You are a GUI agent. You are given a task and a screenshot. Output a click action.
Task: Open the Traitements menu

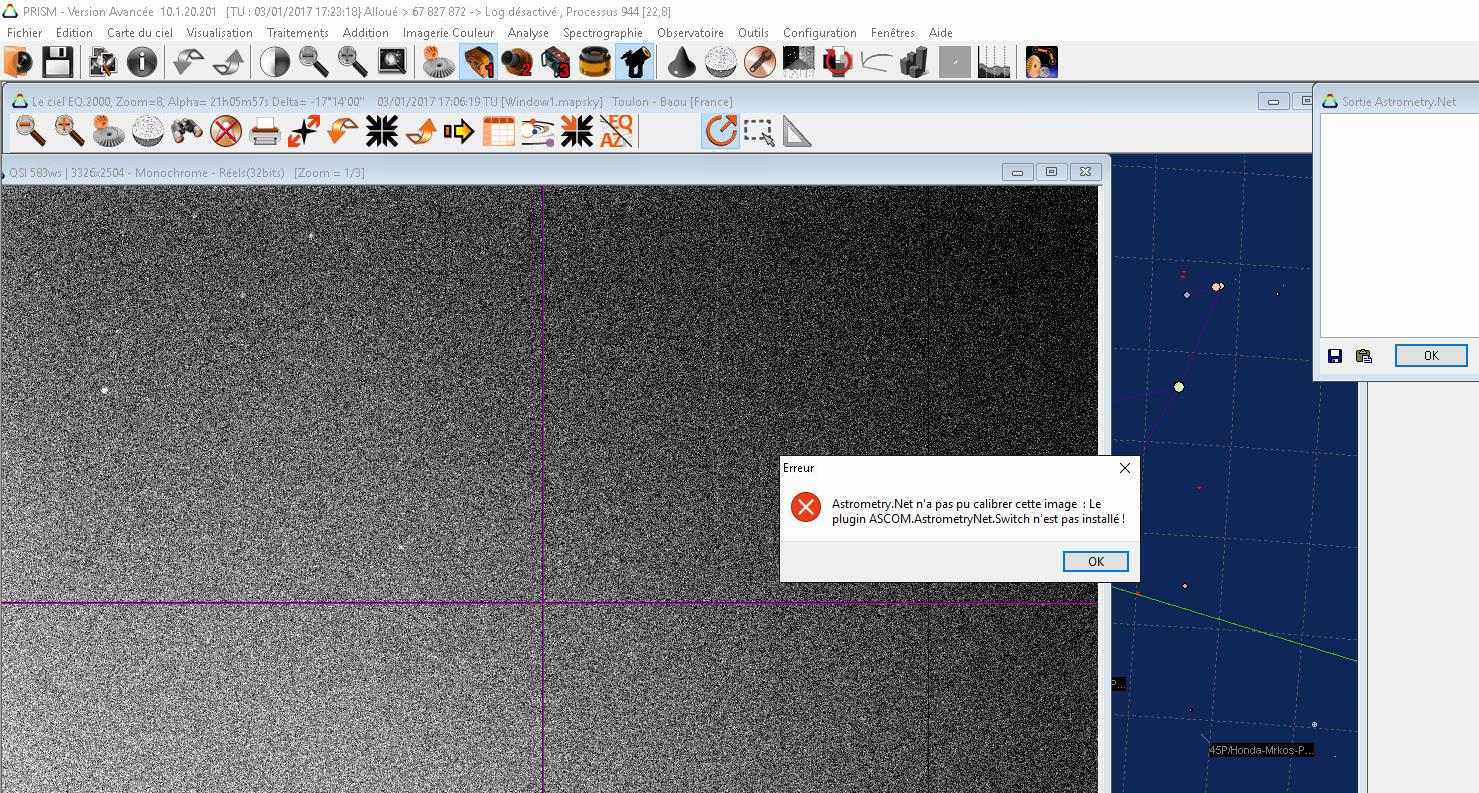tap(297, 33)
